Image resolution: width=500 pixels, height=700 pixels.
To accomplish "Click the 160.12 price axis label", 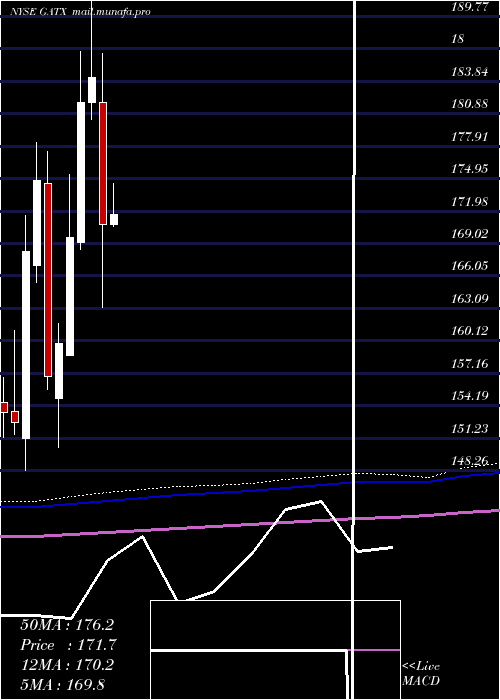I will pyautogui.click(x=470, y=331).
